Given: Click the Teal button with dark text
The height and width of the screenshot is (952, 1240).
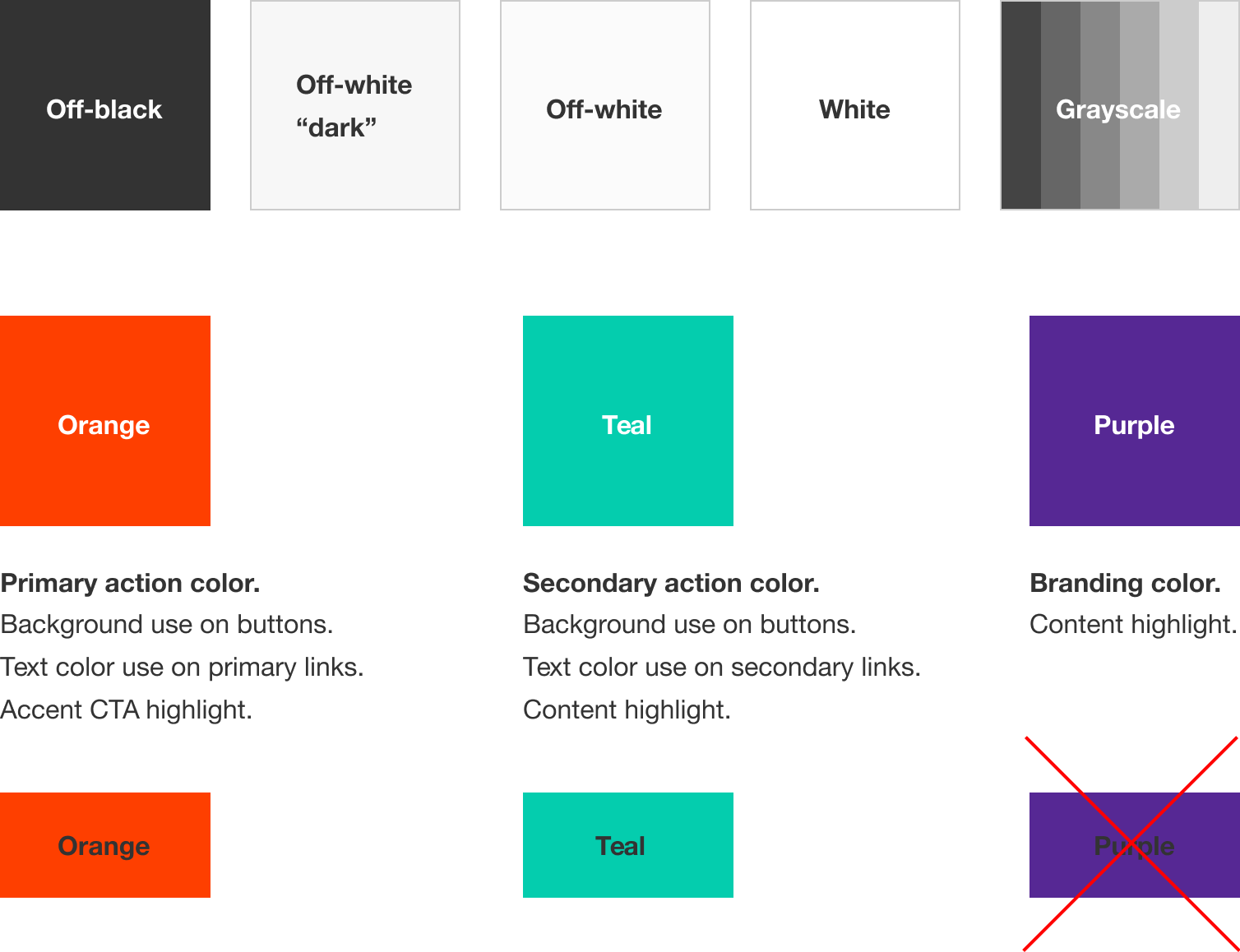Looking at the screenshot, I should point(628,845).
